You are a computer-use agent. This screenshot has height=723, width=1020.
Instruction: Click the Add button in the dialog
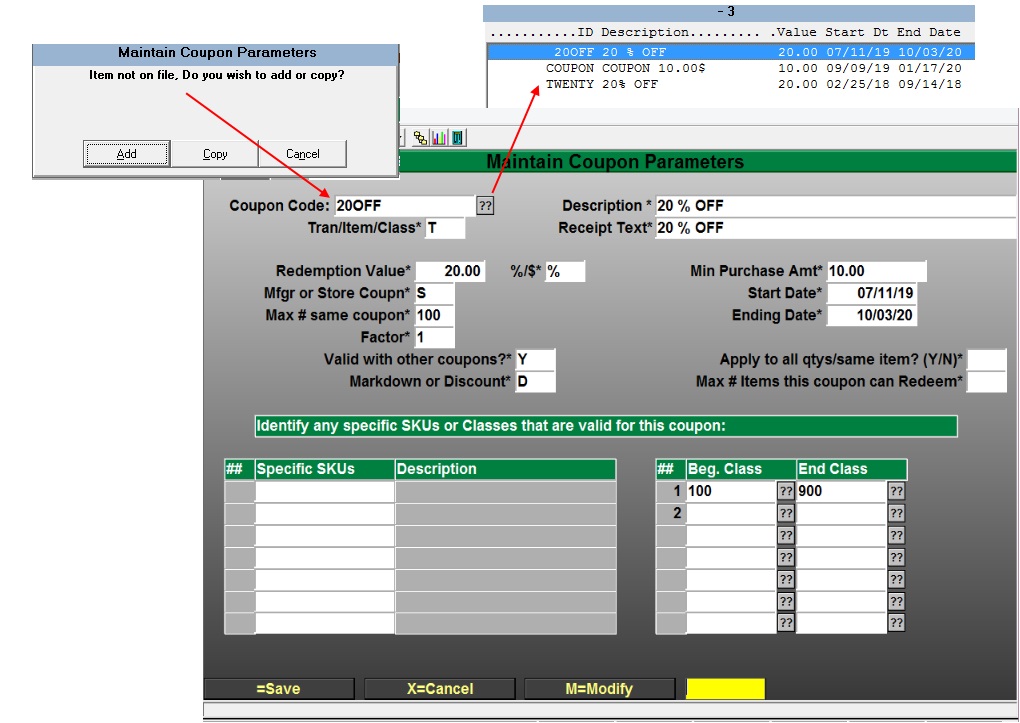[x=126, y=154]
